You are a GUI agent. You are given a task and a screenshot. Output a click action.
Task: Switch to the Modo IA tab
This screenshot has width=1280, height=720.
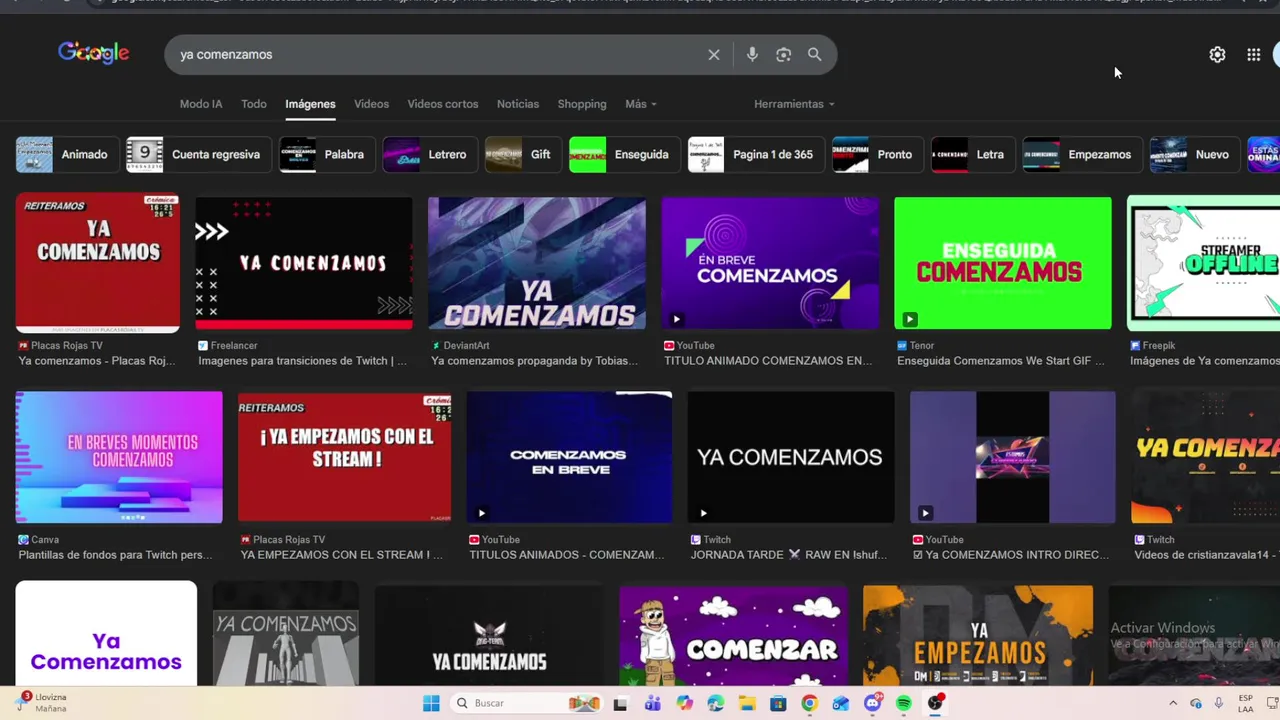tap(201, 104)
